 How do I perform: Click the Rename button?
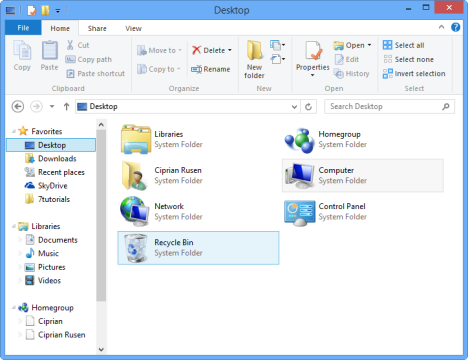(211, 69)
